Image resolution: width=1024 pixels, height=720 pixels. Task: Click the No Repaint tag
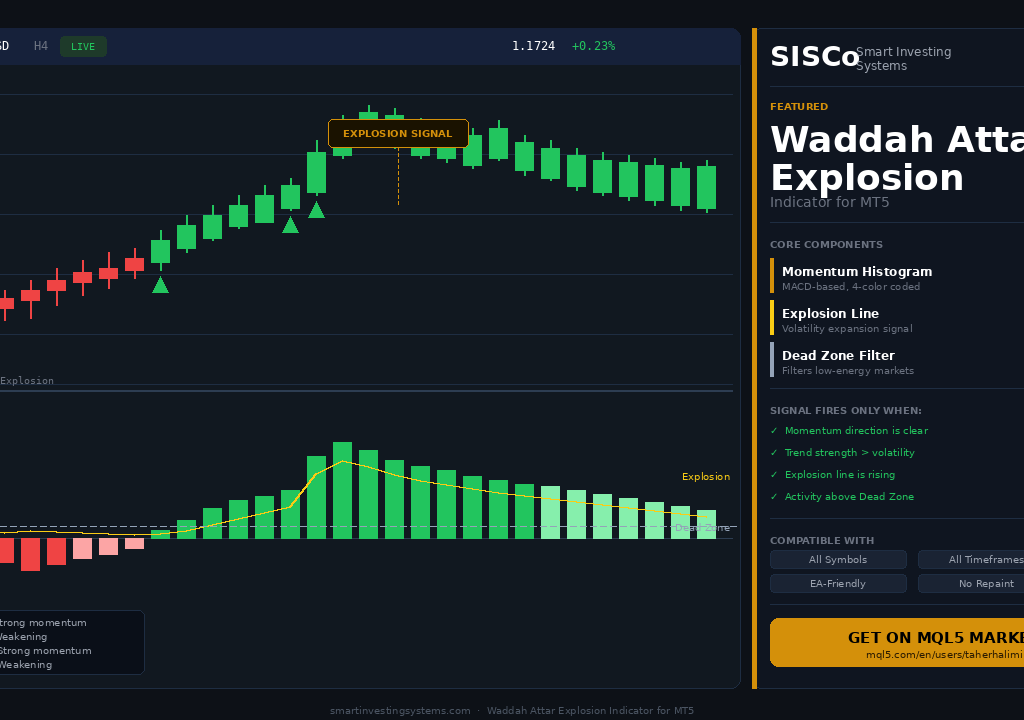[971, 583]
